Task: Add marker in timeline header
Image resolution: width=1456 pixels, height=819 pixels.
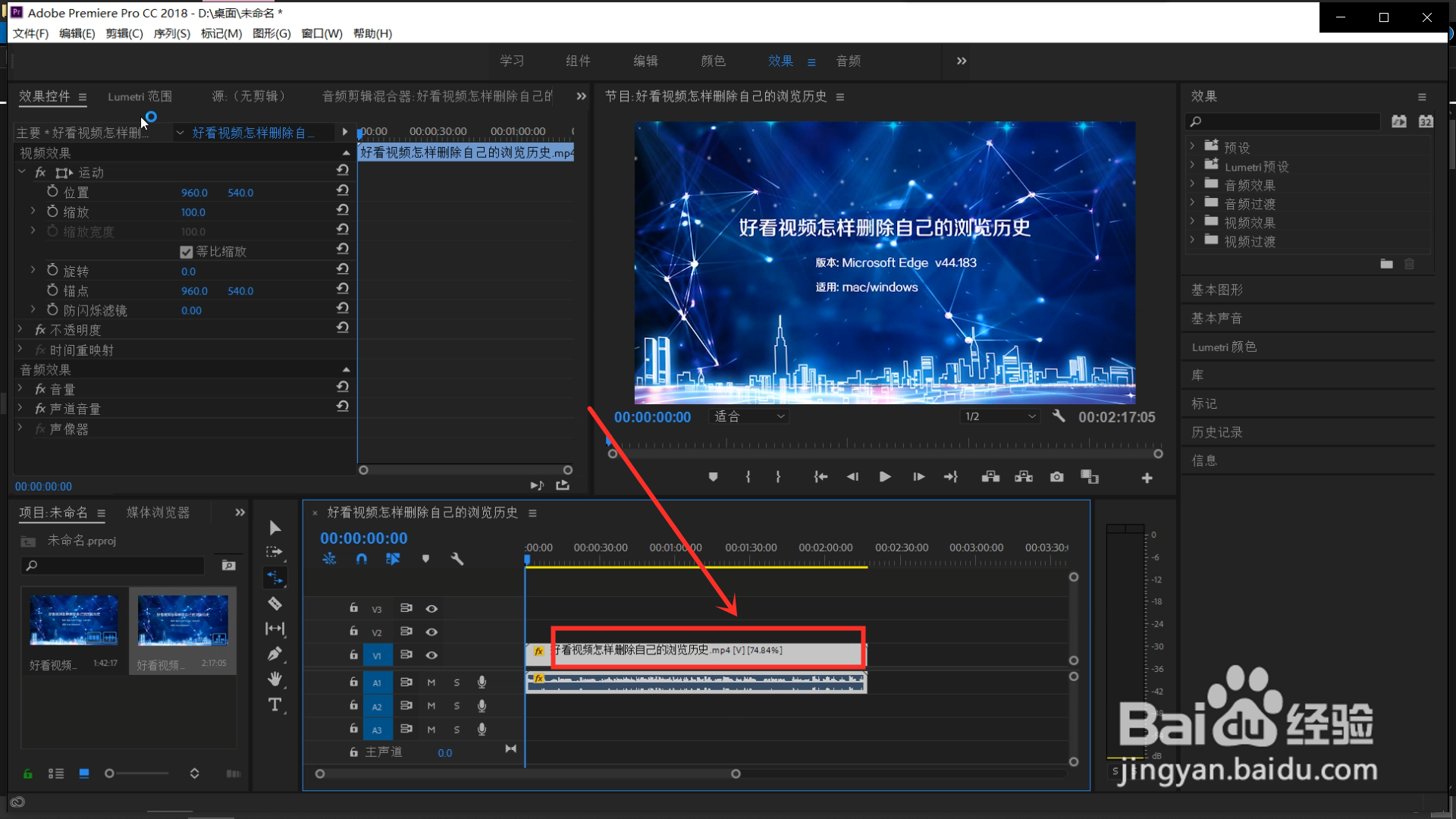Action: coord(425,559)
